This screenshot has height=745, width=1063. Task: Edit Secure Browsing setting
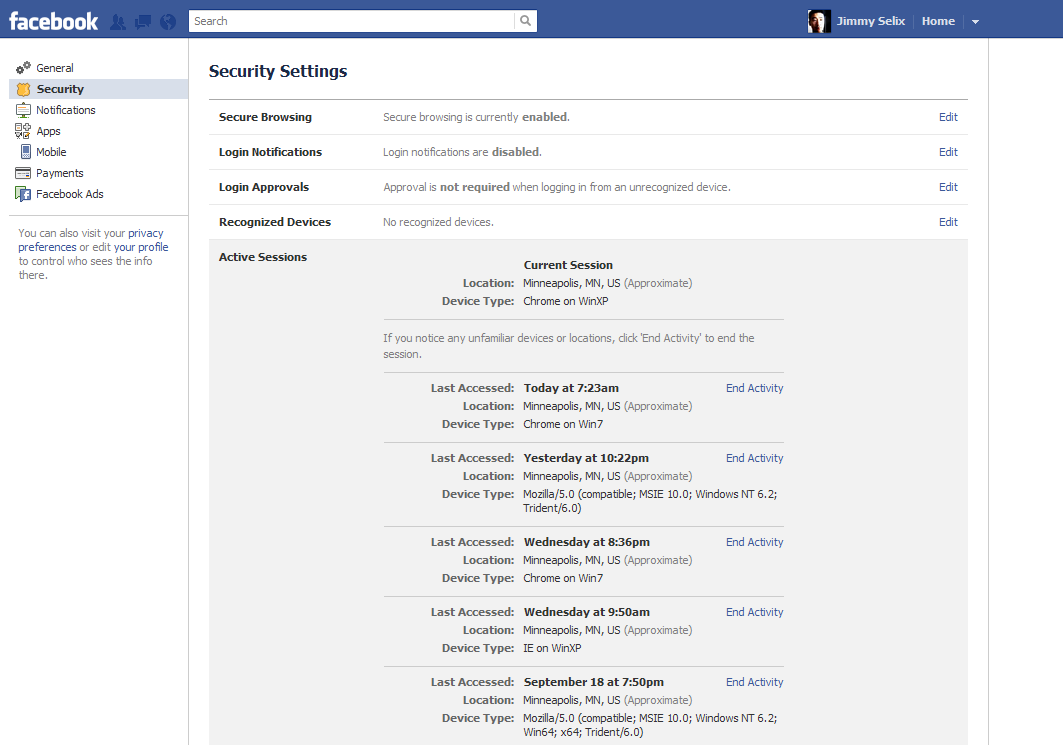click(x=948, y=117)
